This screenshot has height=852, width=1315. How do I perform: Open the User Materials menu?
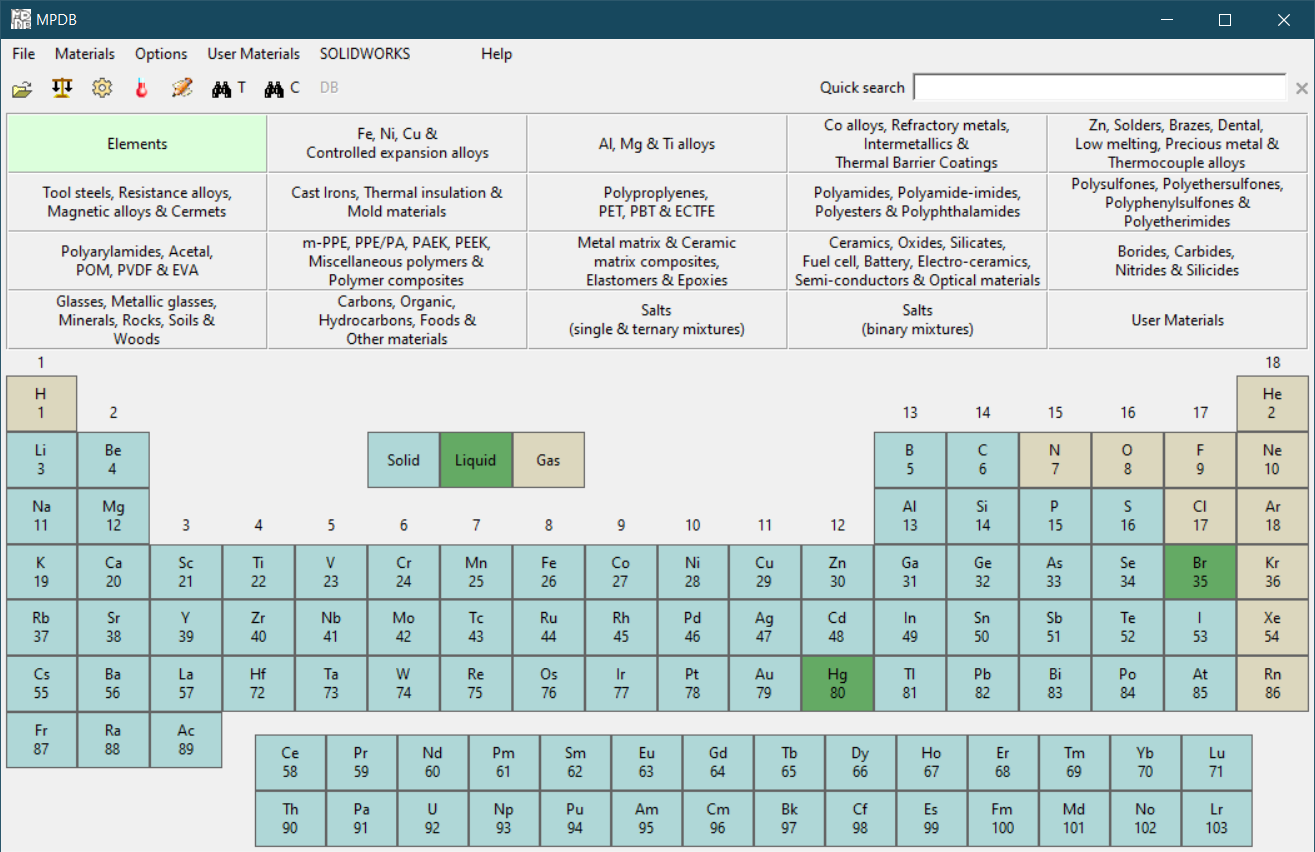pyautogui.click(x=253, y=54)
